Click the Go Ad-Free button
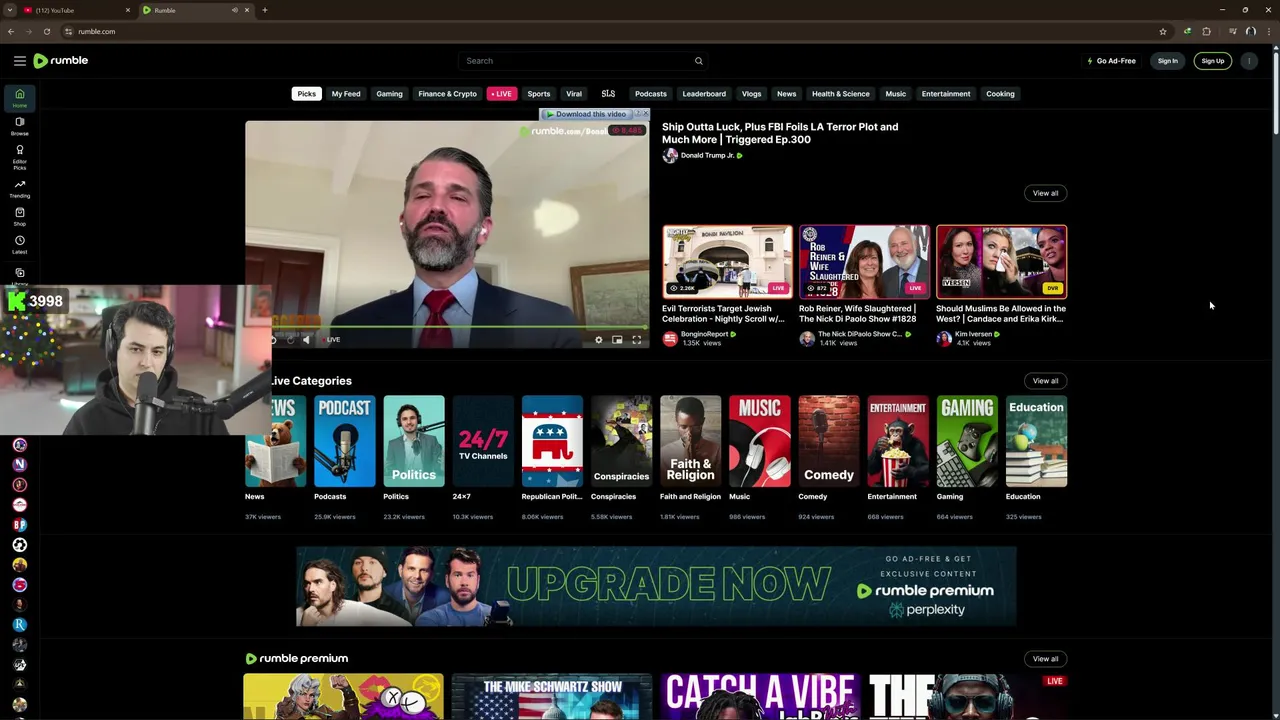The width and height of the screenshot is (1280, 720). pos(1111,61)
